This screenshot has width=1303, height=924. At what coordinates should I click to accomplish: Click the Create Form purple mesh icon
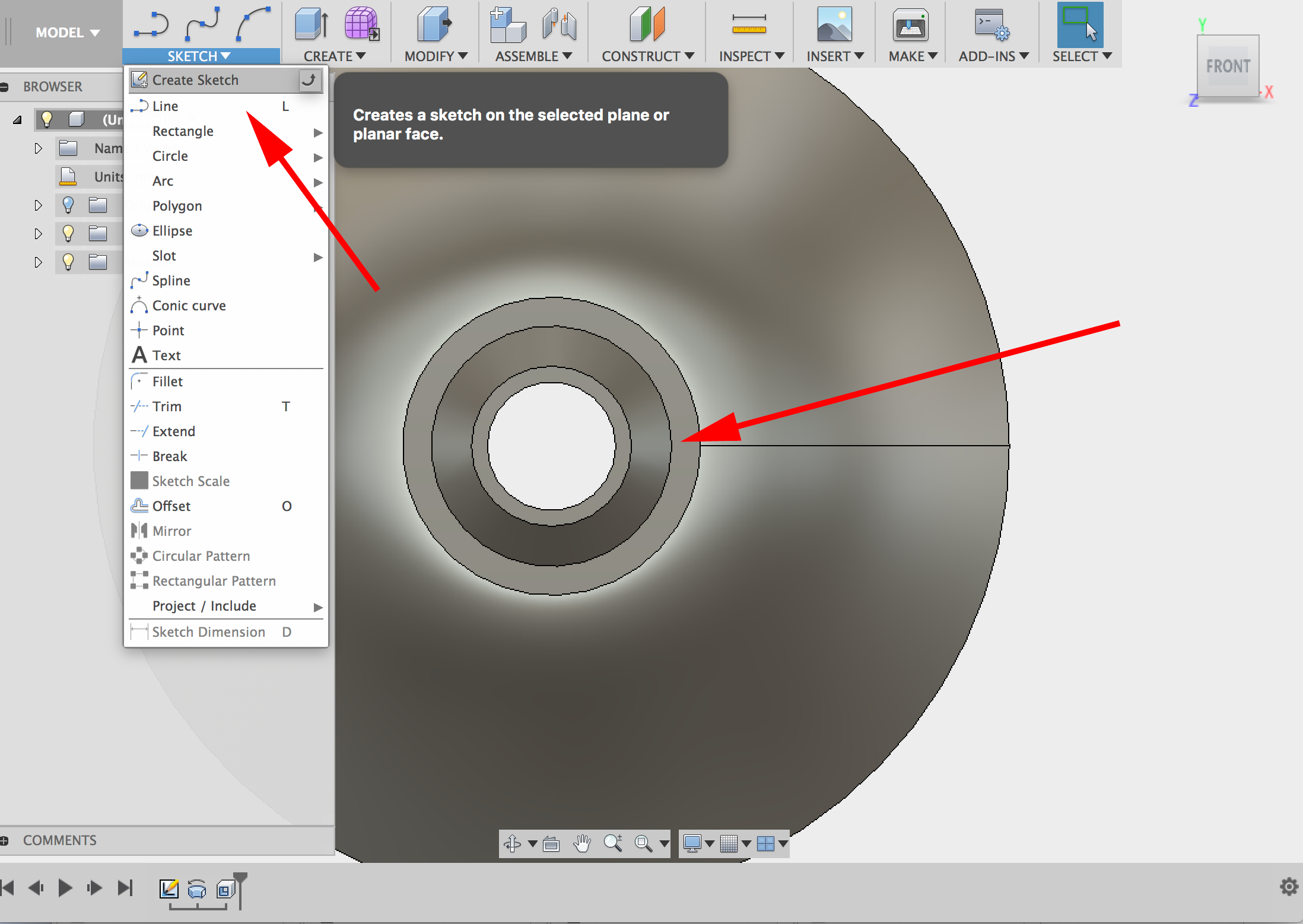(362, 25)
